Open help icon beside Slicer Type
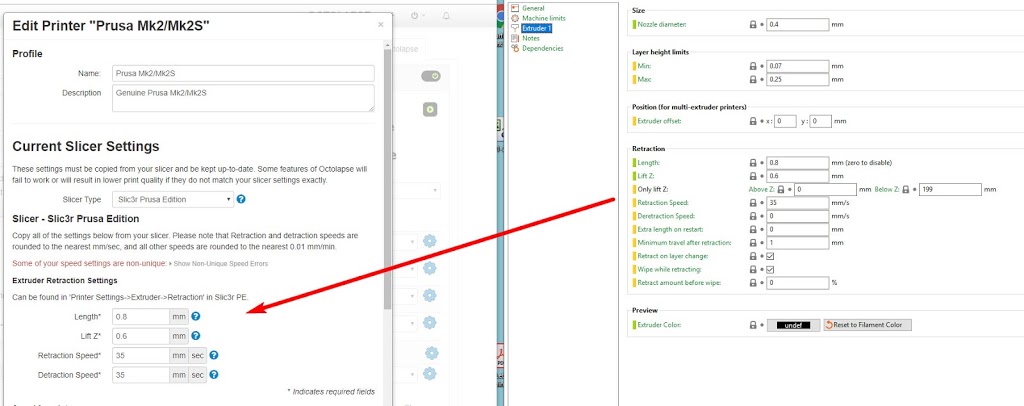 (241, 199)
